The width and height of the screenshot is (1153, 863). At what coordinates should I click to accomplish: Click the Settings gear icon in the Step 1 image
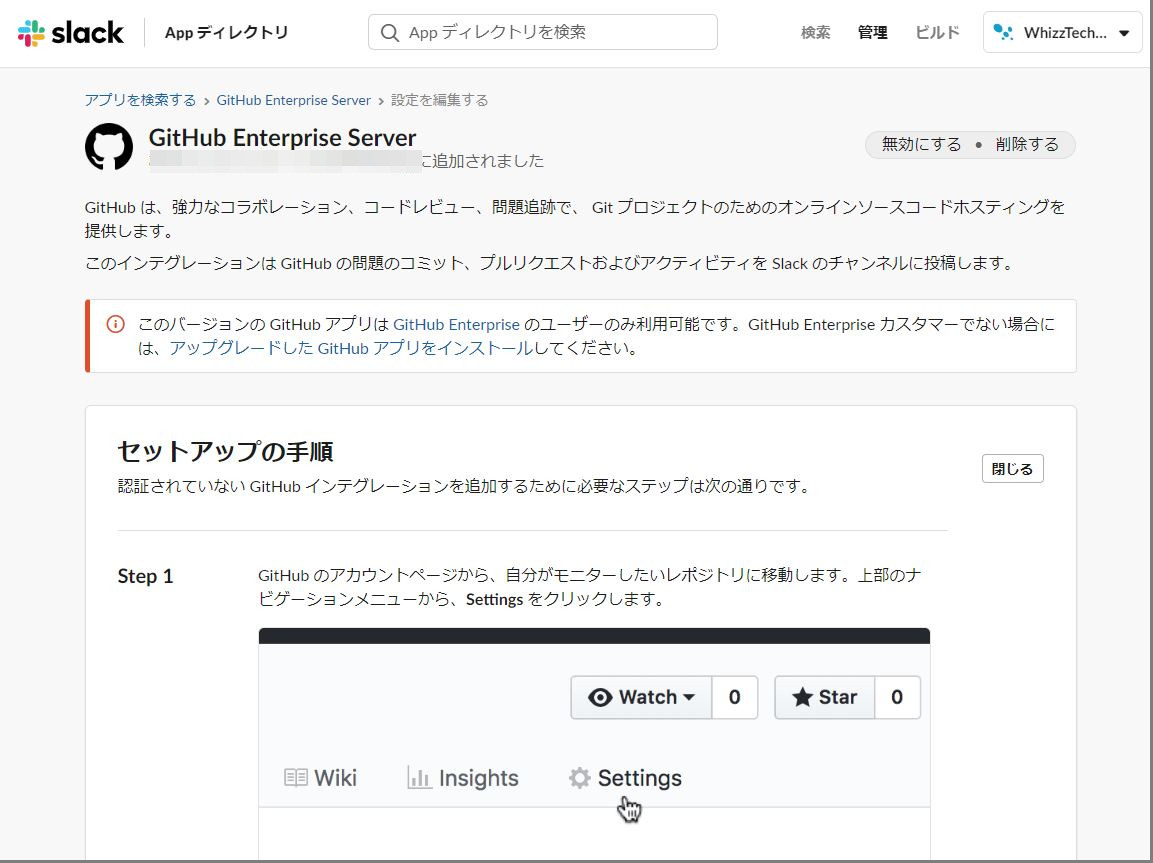point(579,777)
